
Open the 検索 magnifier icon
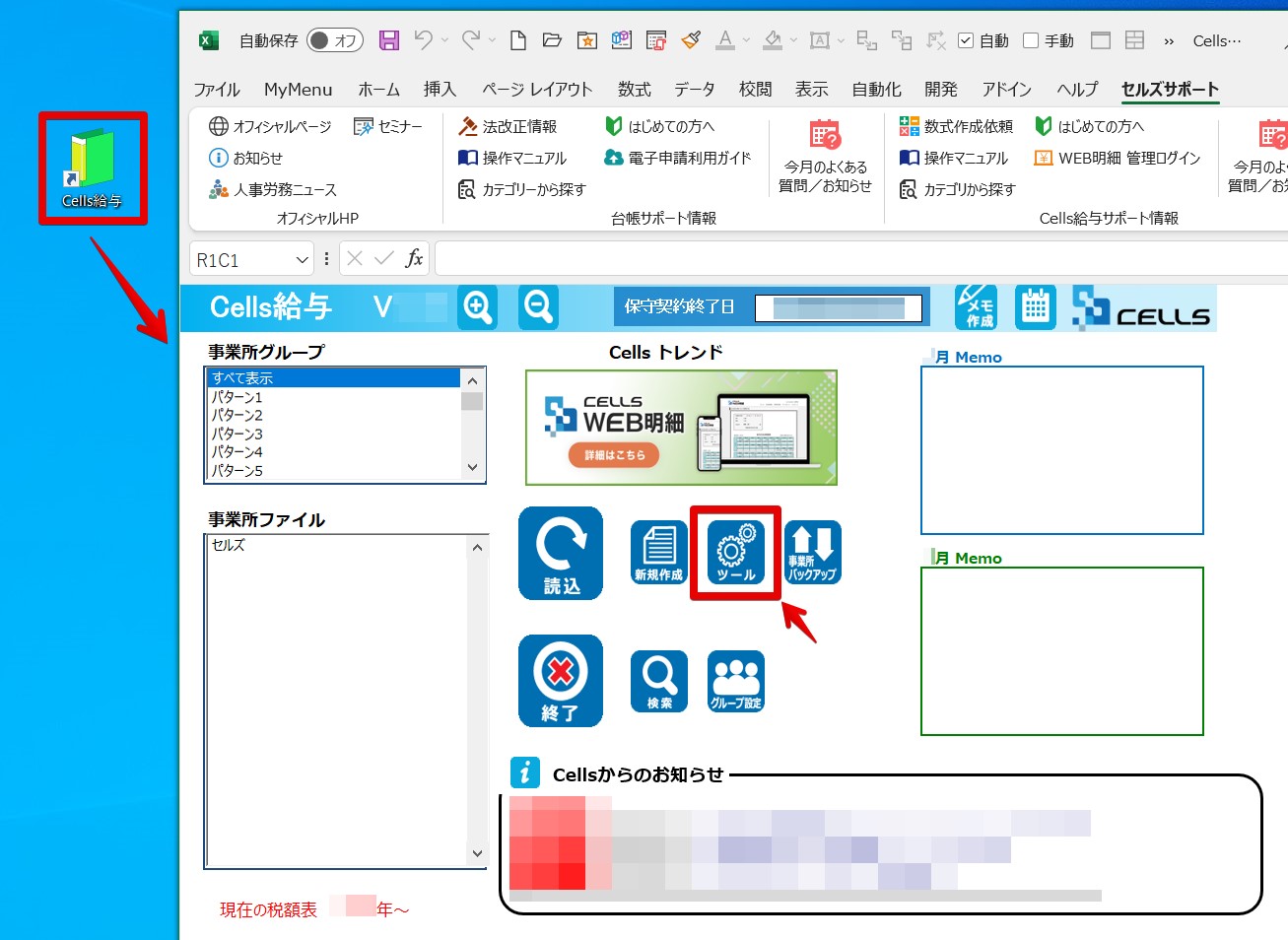[658, 681]
